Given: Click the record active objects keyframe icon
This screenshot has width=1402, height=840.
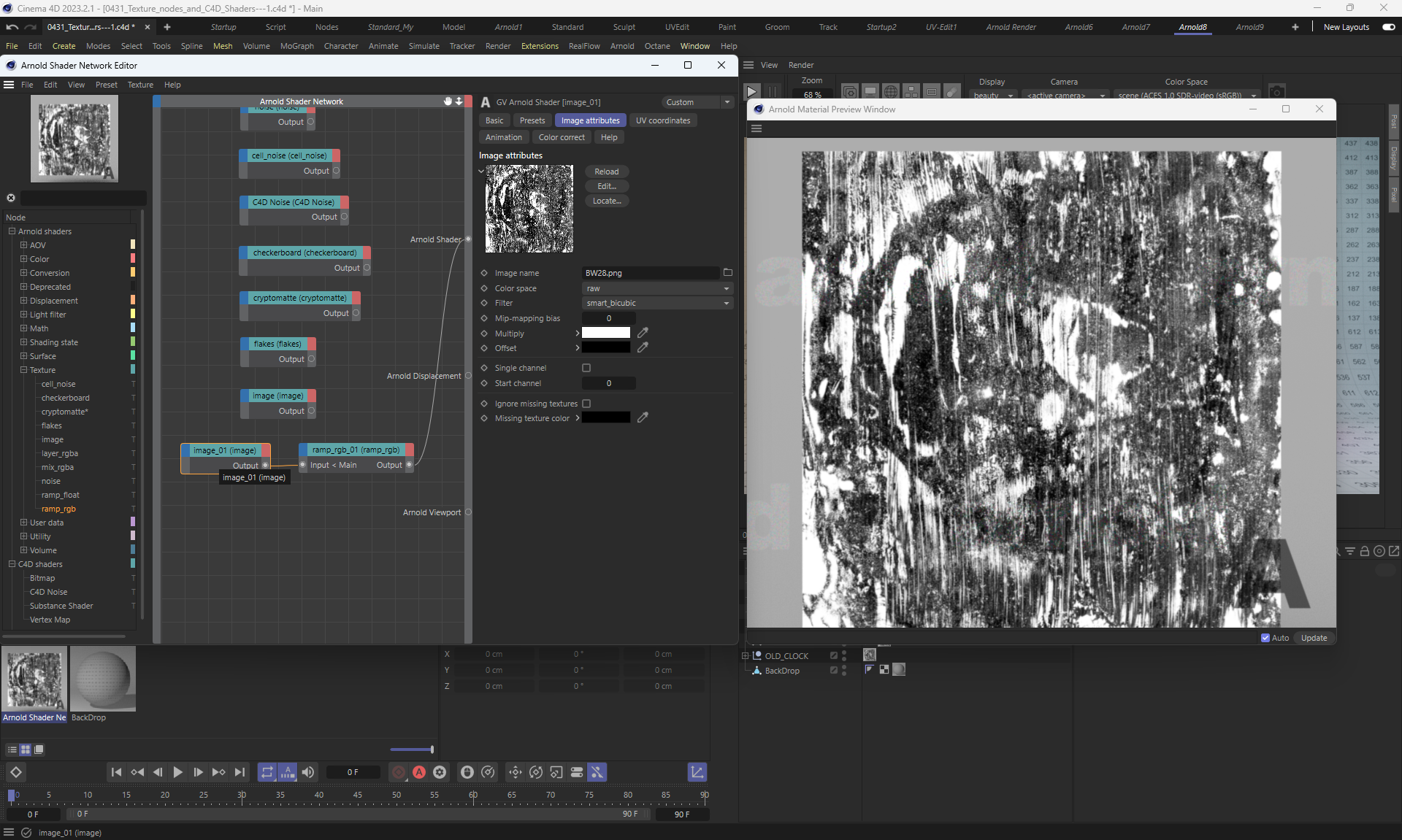Looking at the screenshot, I should tap(399, 772).
